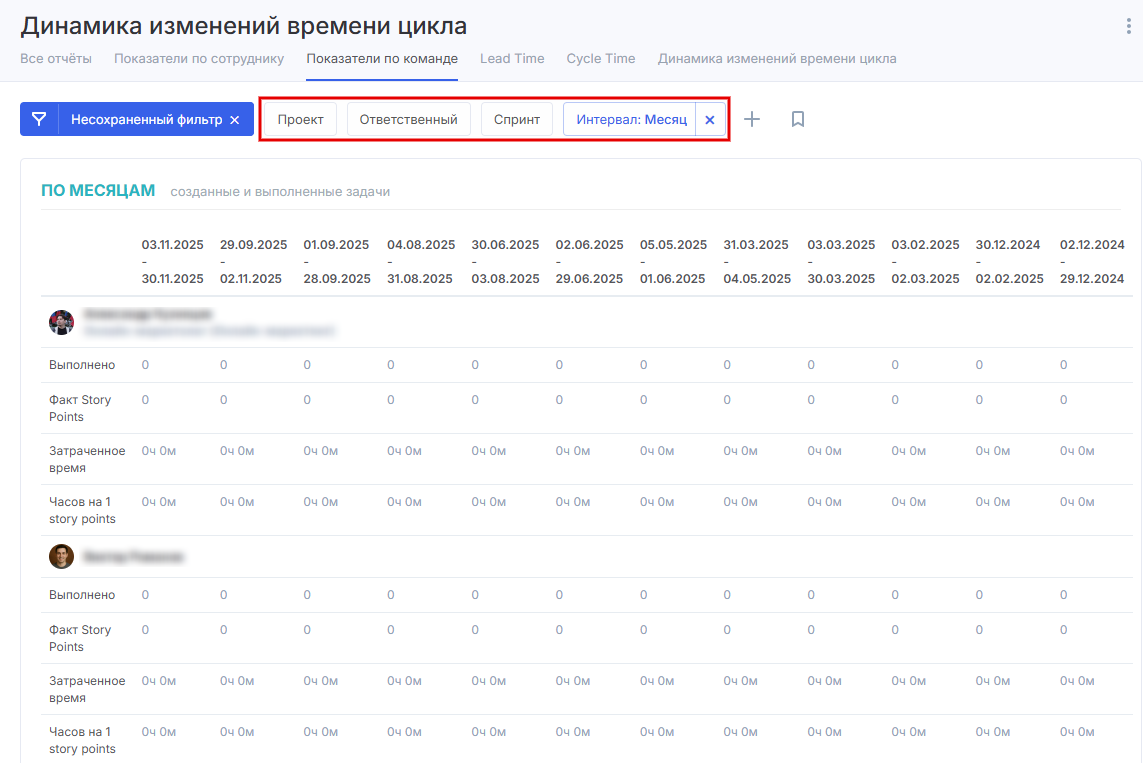Open the Проект filter dropdown
Screen dimensions: 1143x763
tap(300, 119)
